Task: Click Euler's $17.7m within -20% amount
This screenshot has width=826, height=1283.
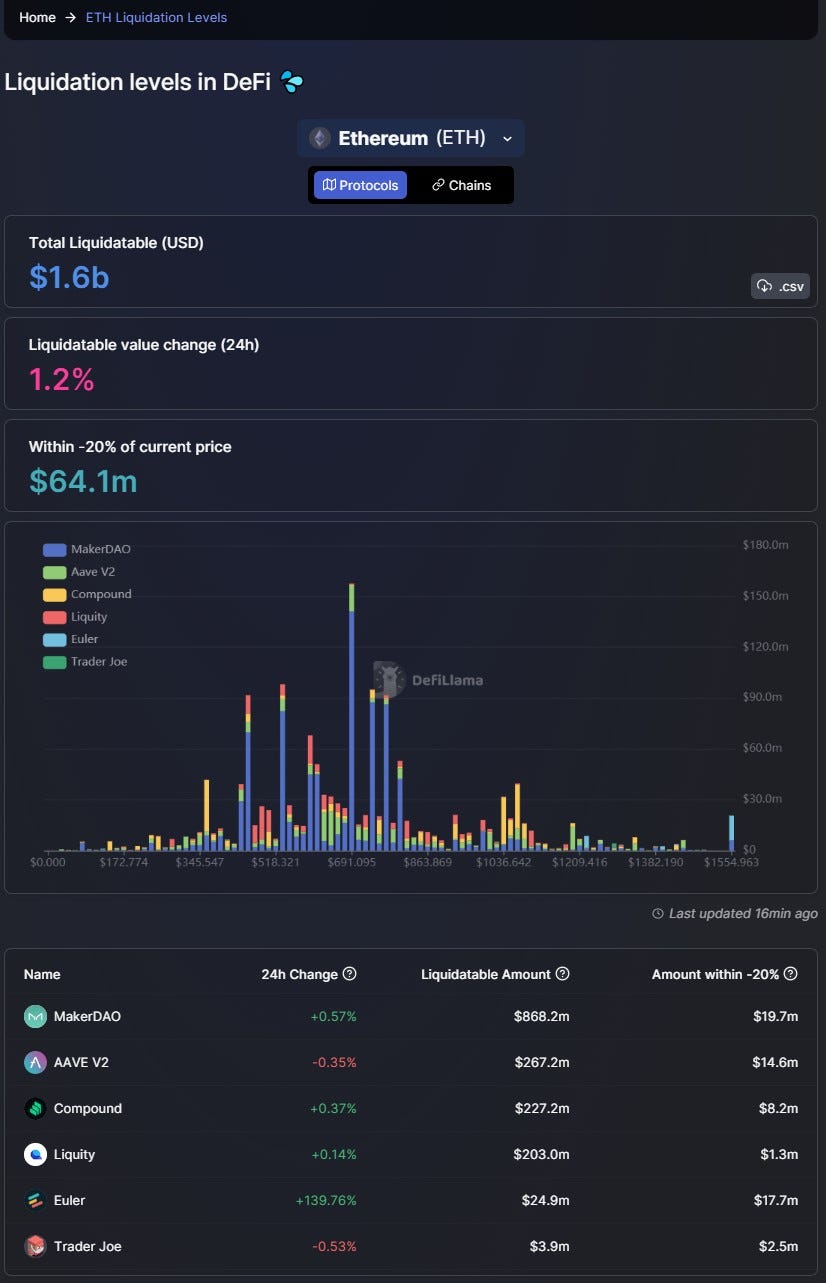Action: tap(775, 1201)
